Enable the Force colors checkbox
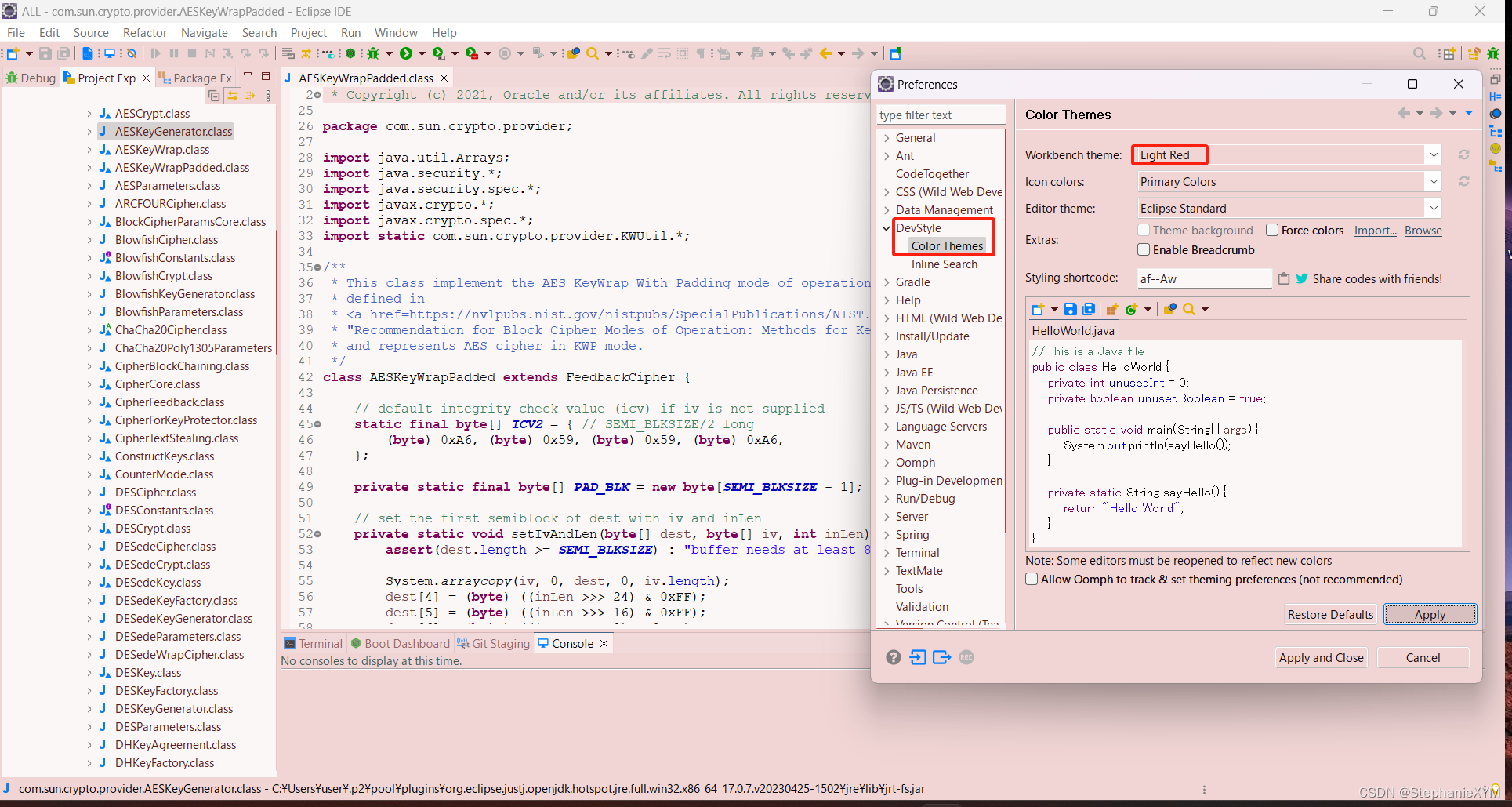This screenshot has width=1512, height=807. 1272,230
